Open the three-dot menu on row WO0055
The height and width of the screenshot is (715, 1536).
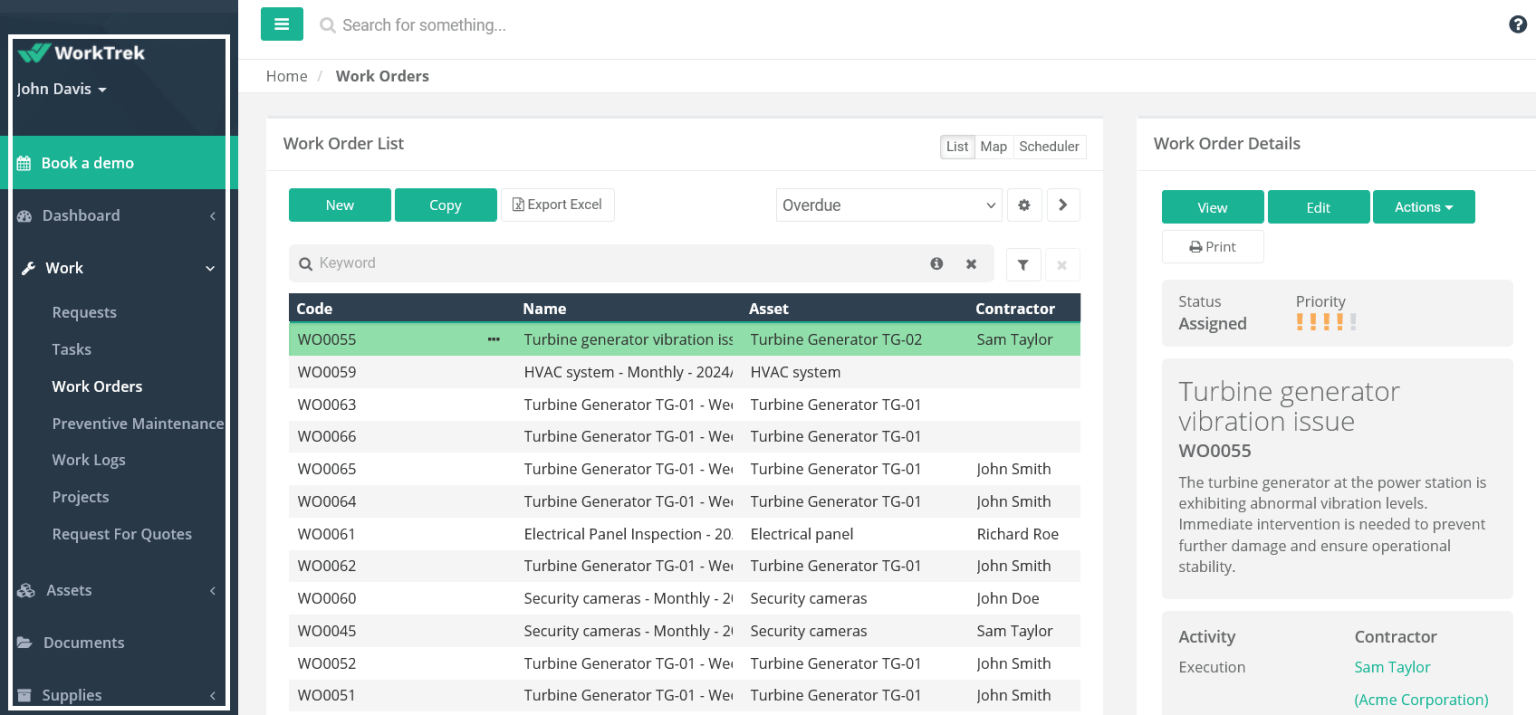tap(494, 340)
